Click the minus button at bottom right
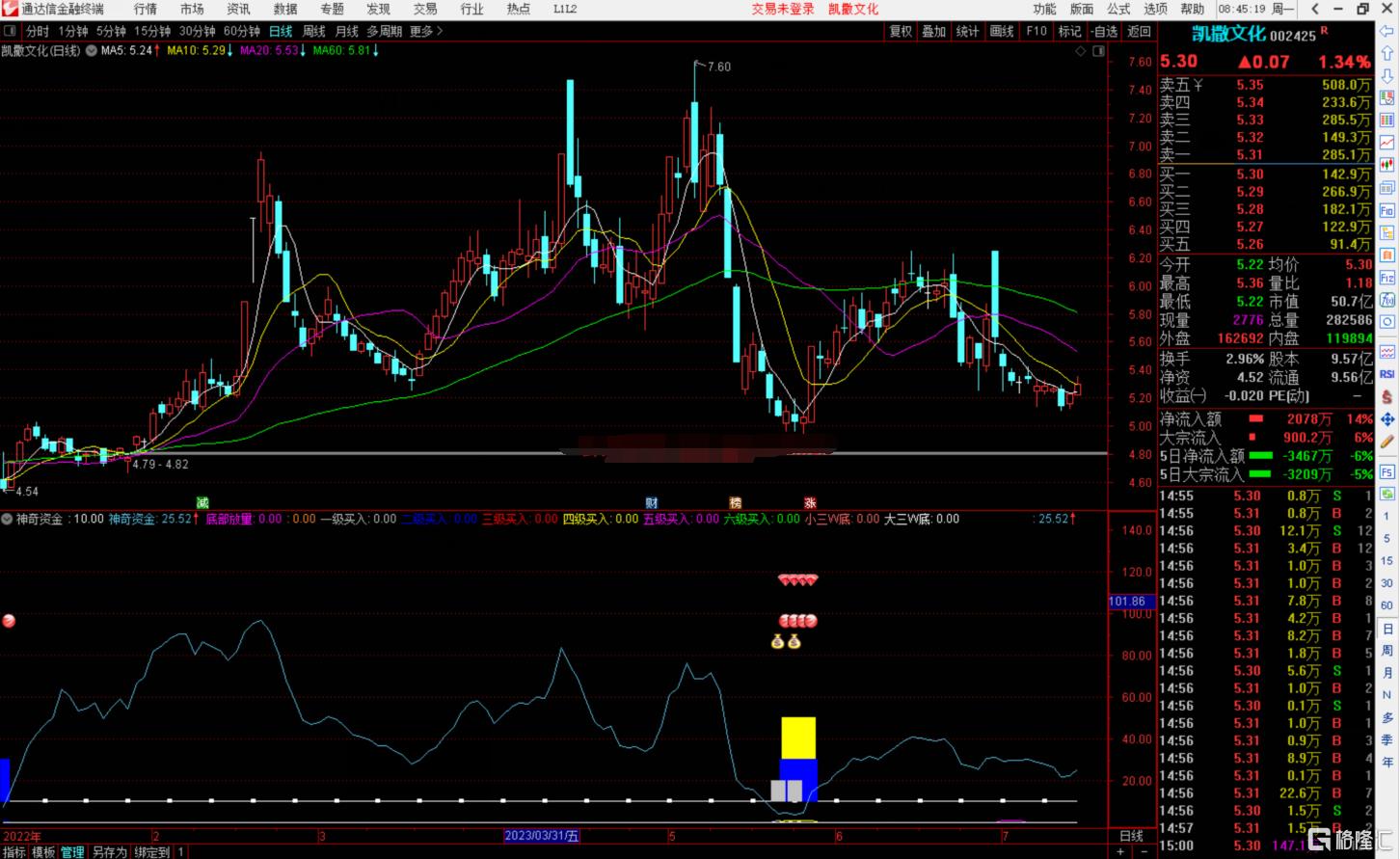Screen dimensions: 1400x859 click(x=1144, y=852)
